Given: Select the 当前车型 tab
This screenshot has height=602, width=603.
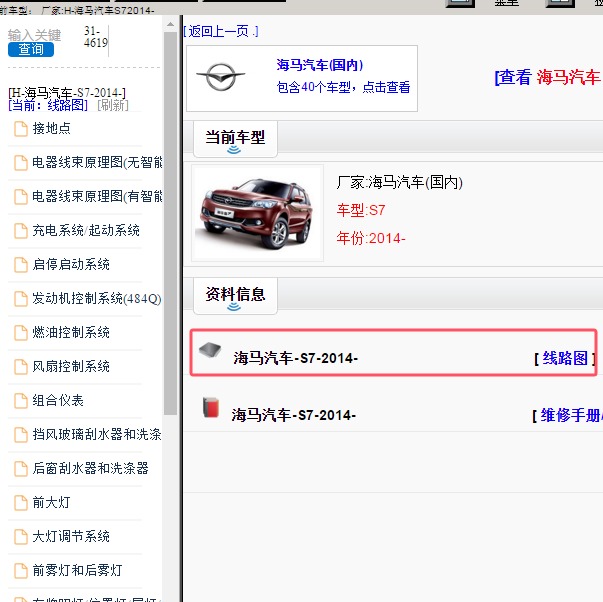Looking at the screenshot, I should pos(235,139).
